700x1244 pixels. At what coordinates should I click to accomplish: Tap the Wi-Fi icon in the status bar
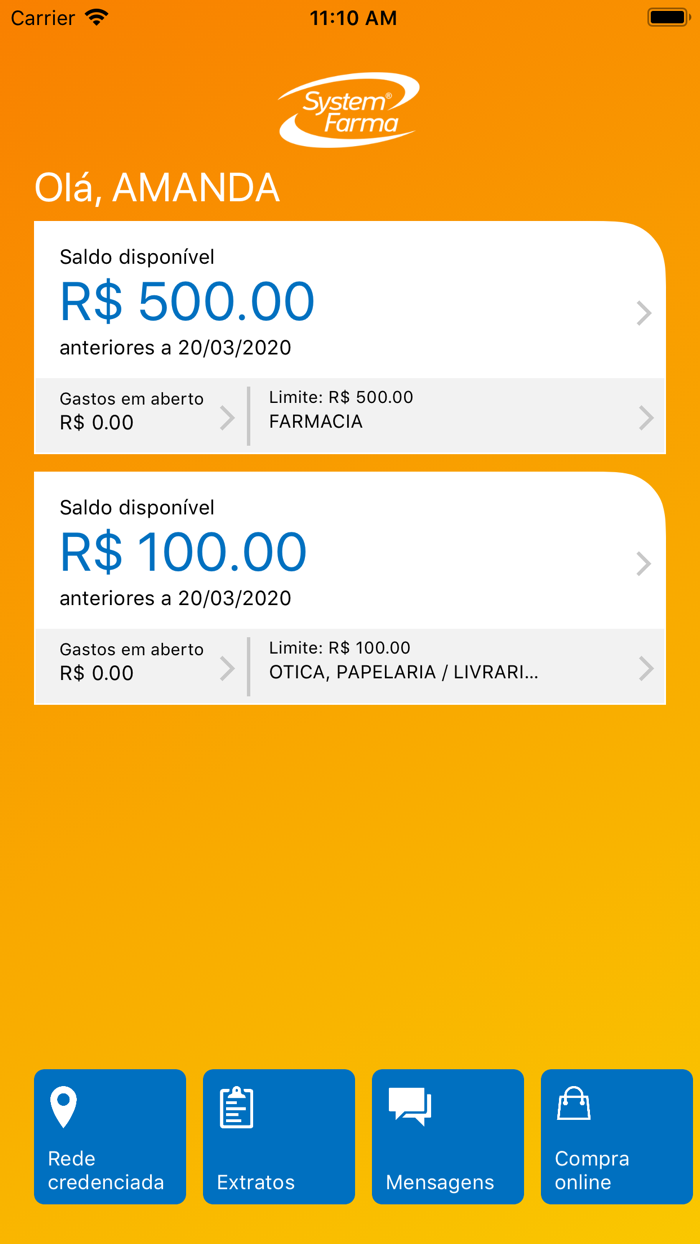click(x=96, y=17)
